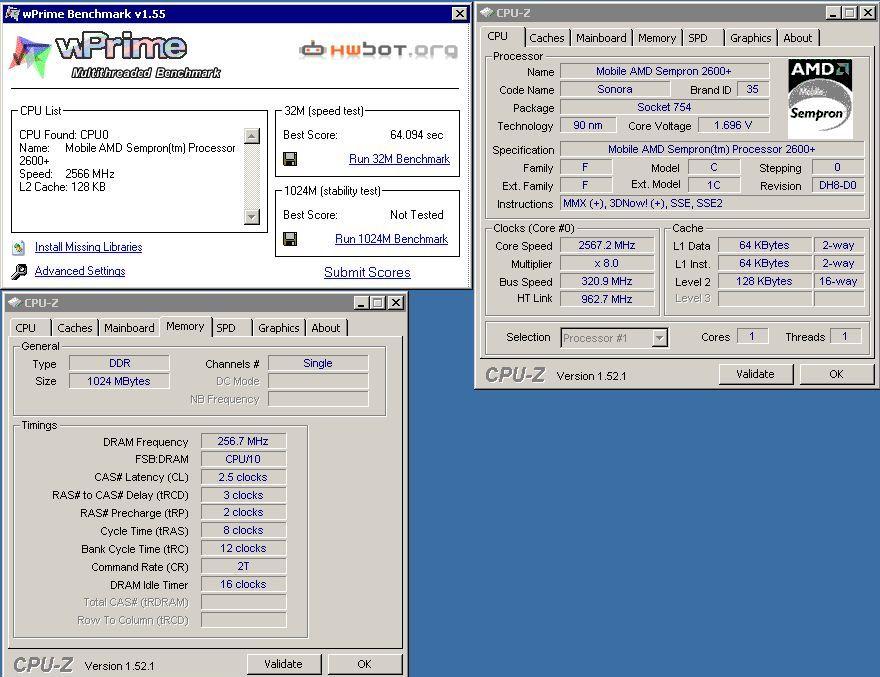Click the Core Speed value 2567.2 MHz
880x677 pixels.
[x=607, y=245]
